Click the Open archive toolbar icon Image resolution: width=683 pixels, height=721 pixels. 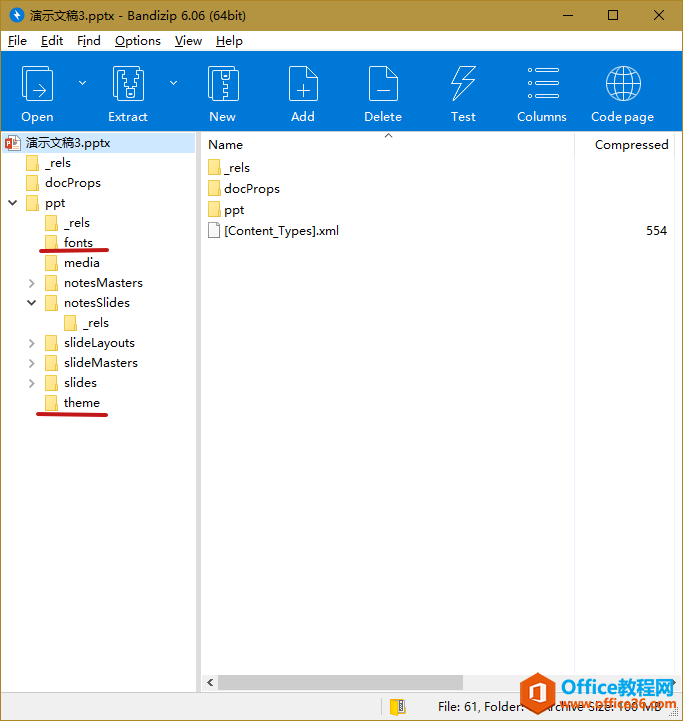[37, 84]
